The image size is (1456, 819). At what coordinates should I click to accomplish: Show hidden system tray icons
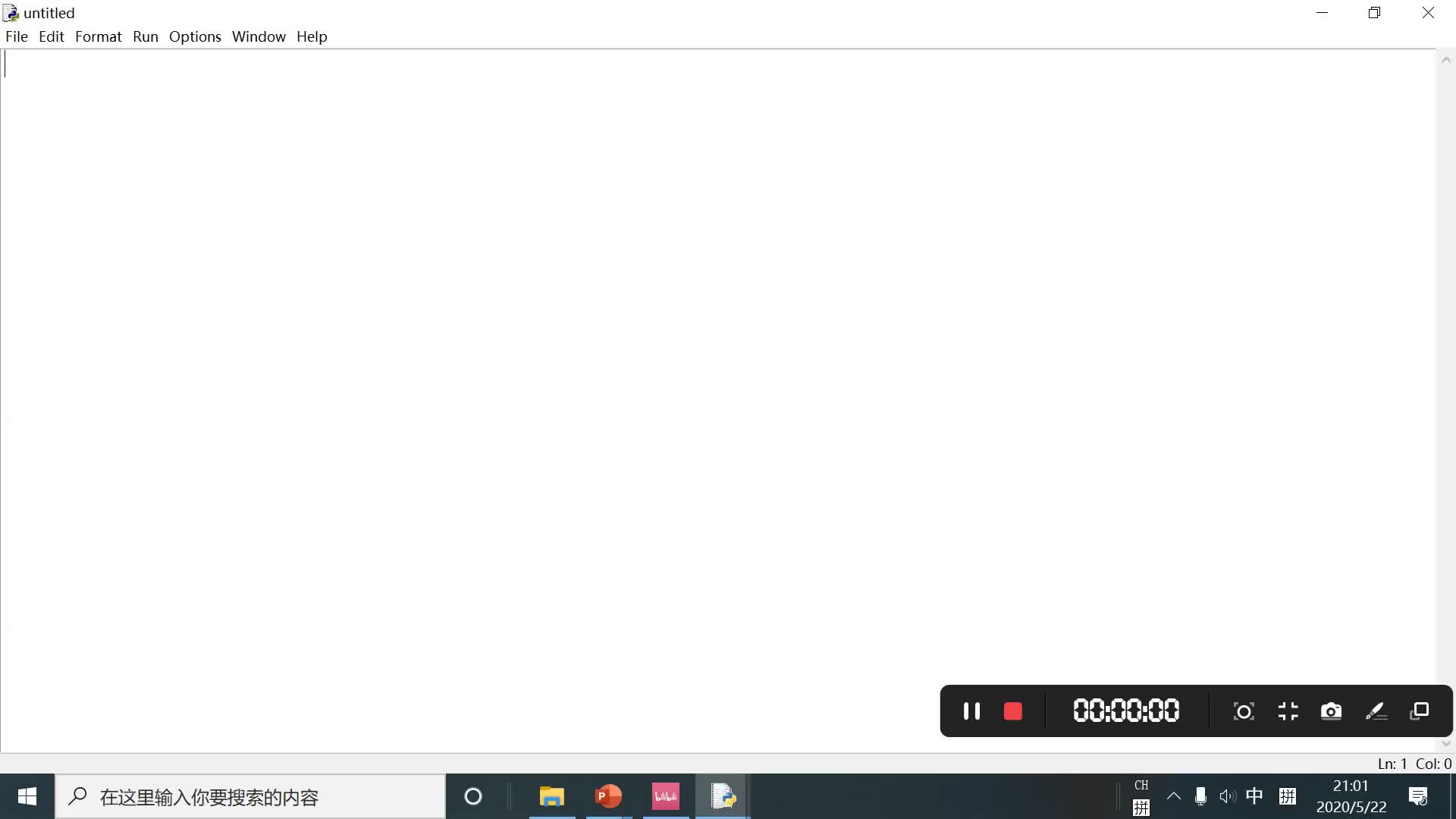pos(1174,796)
